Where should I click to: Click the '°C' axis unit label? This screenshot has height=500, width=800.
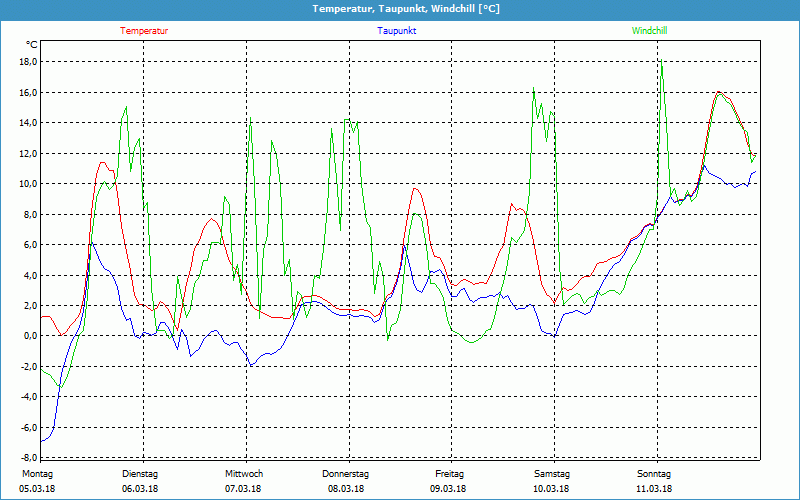[32, 45]
